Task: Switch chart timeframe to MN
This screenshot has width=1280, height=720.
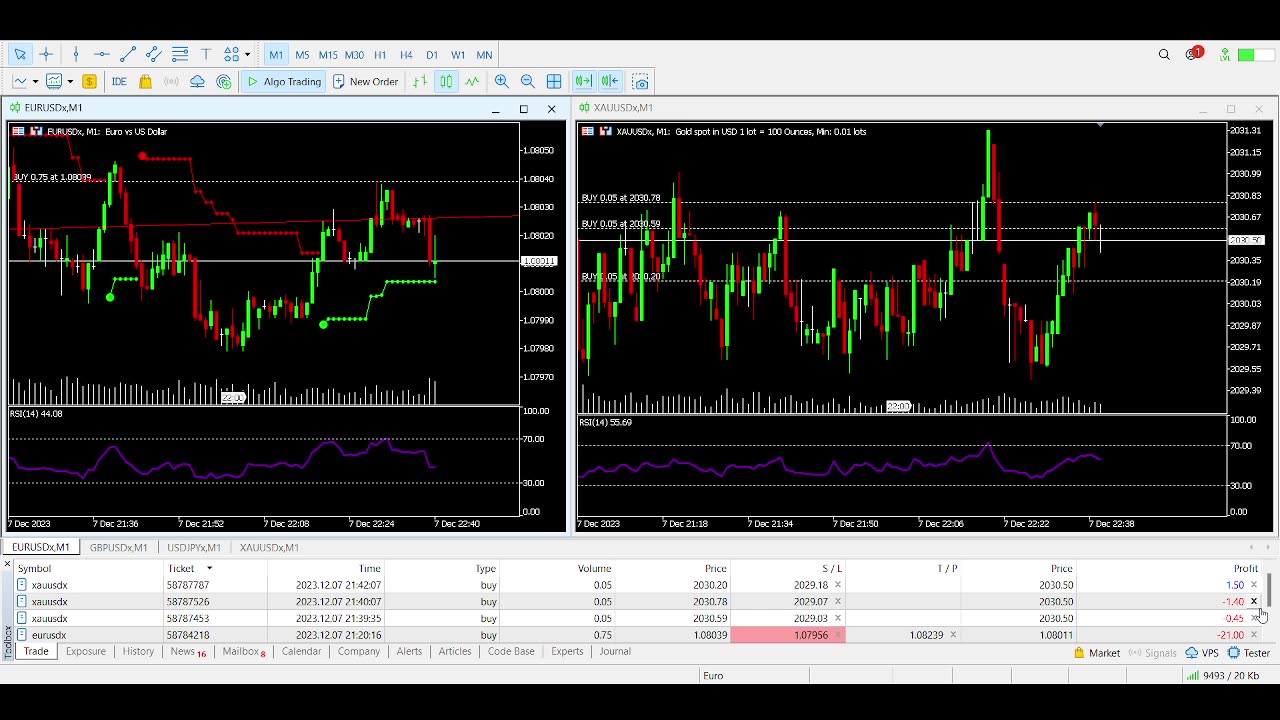Action: pyautogui.click(x=484, y=55)
